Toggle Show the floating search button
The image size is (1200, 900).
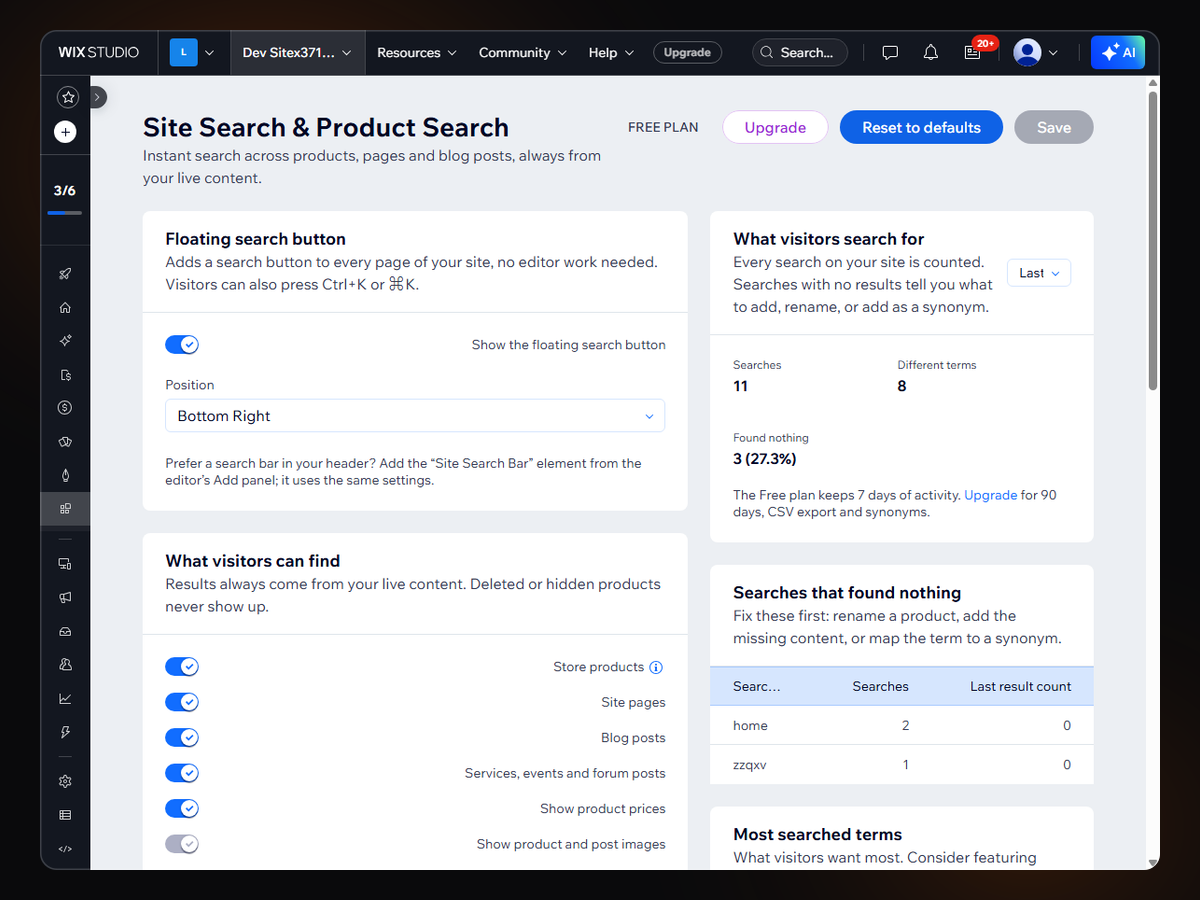pyautogui.click(x=182, y=345)
